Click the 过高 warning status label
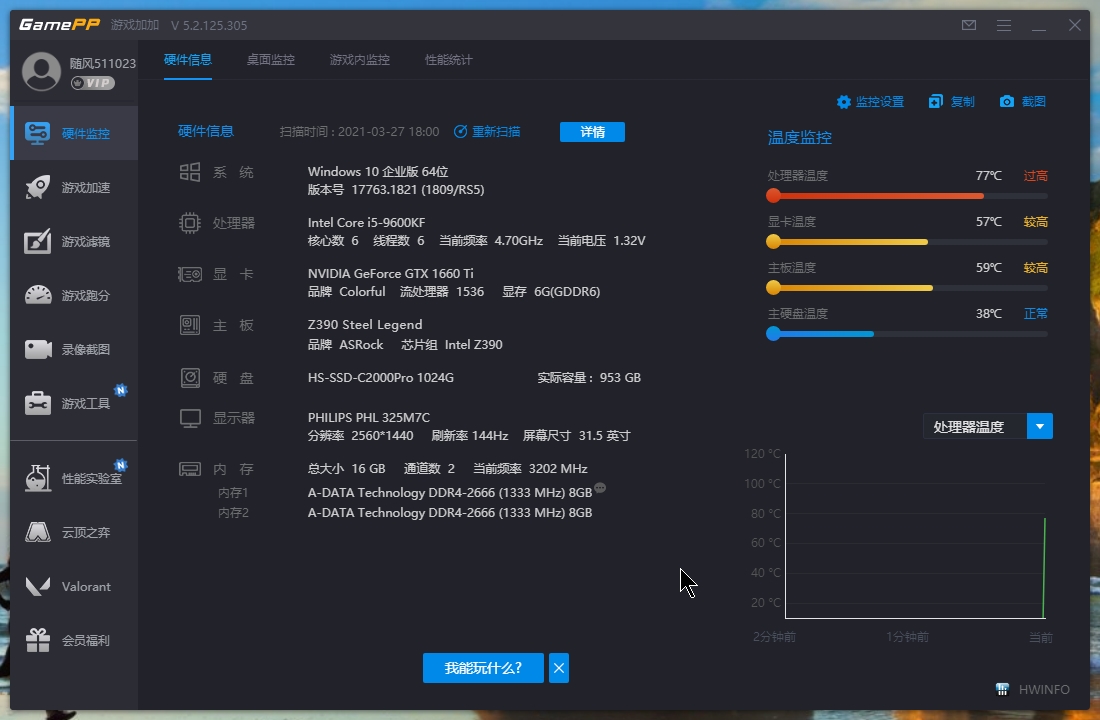 (1035, 175)
